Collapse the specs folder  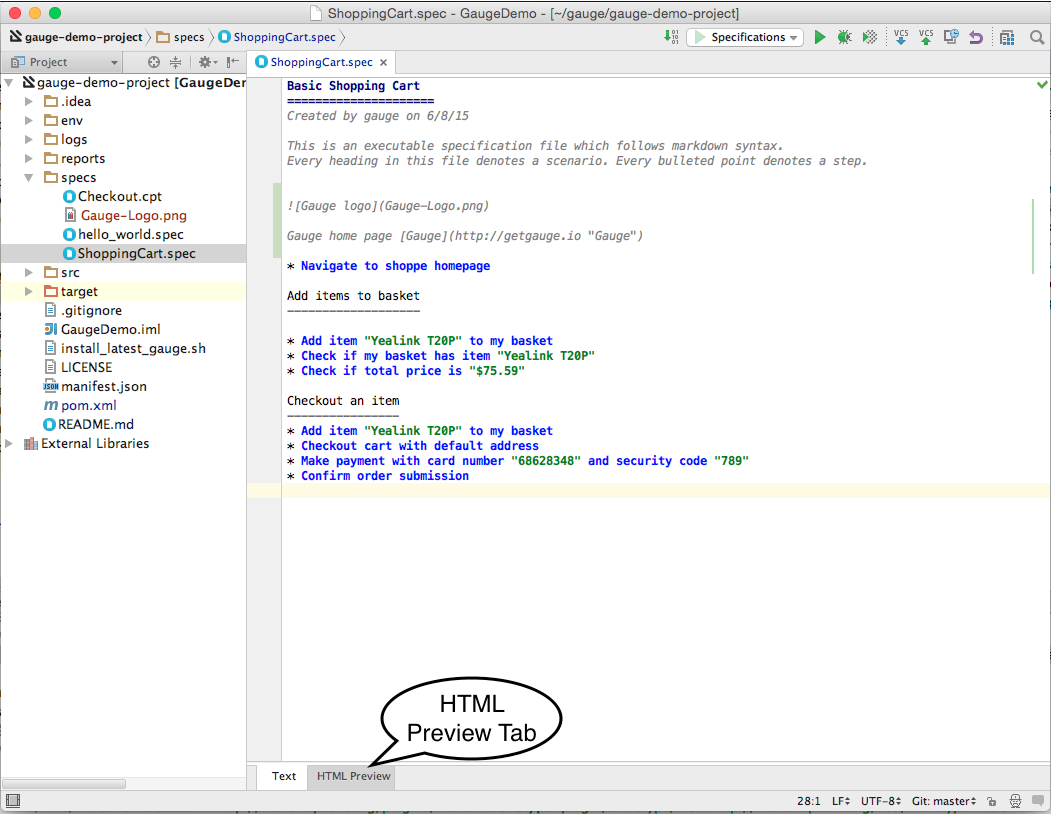click(x=29, y=177)
